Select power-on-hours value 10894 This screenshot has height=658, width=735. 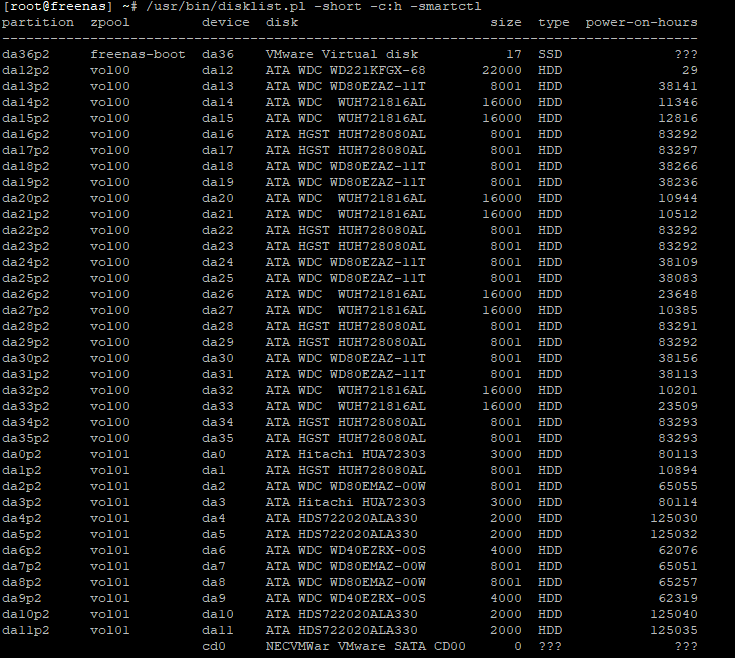[678, 470]
